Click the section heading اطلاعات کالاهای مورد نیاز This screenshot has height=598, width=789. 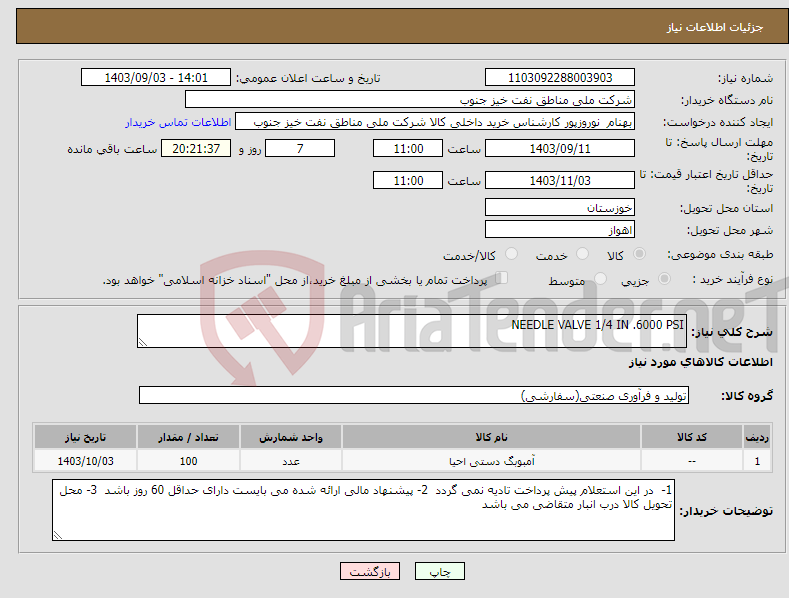tap(700, 362)
